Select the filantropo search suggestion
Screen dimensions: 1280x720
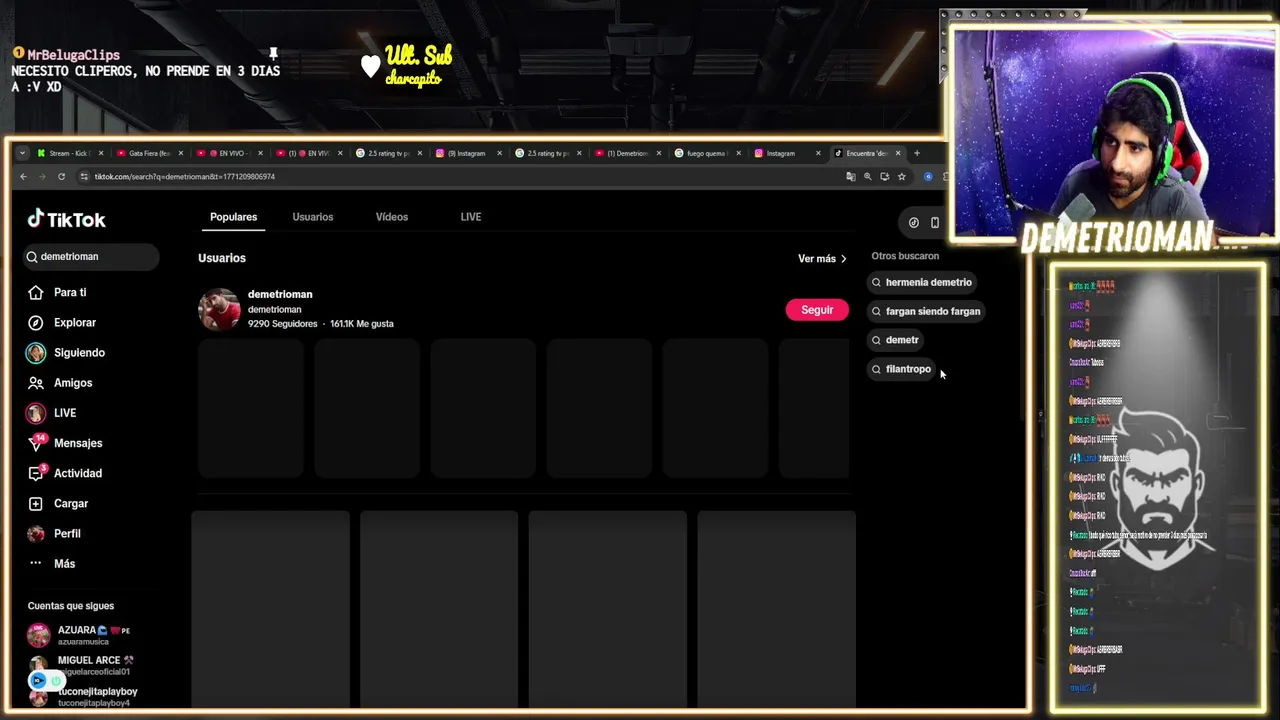coord(901,369)
